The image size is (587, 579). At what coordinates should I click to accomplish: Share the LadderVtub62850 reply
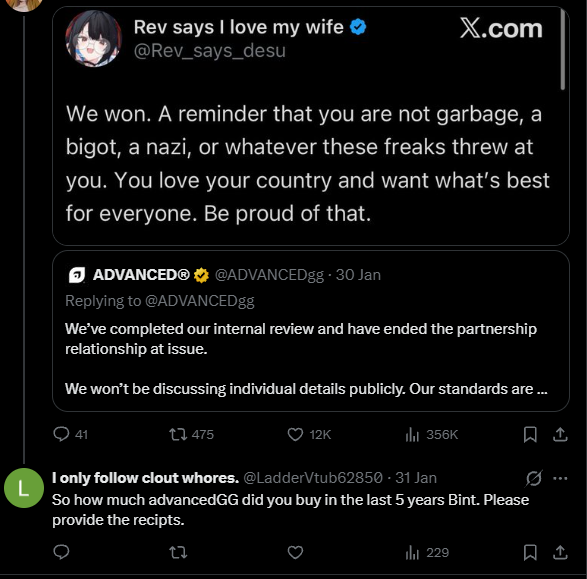(560, 552)
